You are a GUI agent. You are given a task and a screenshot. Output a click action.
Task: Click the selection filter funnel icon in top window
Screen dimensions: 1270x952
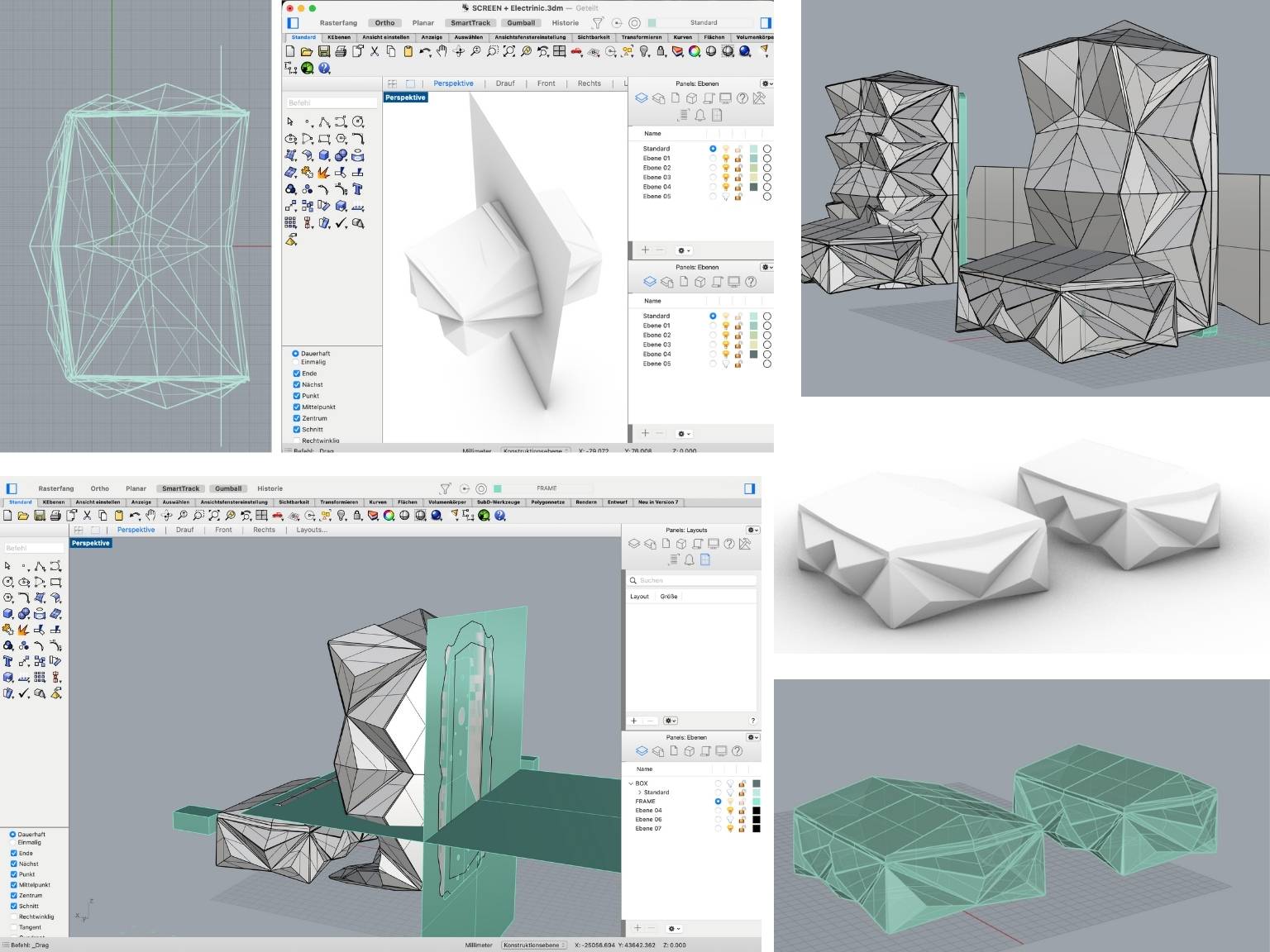[598, 23]
